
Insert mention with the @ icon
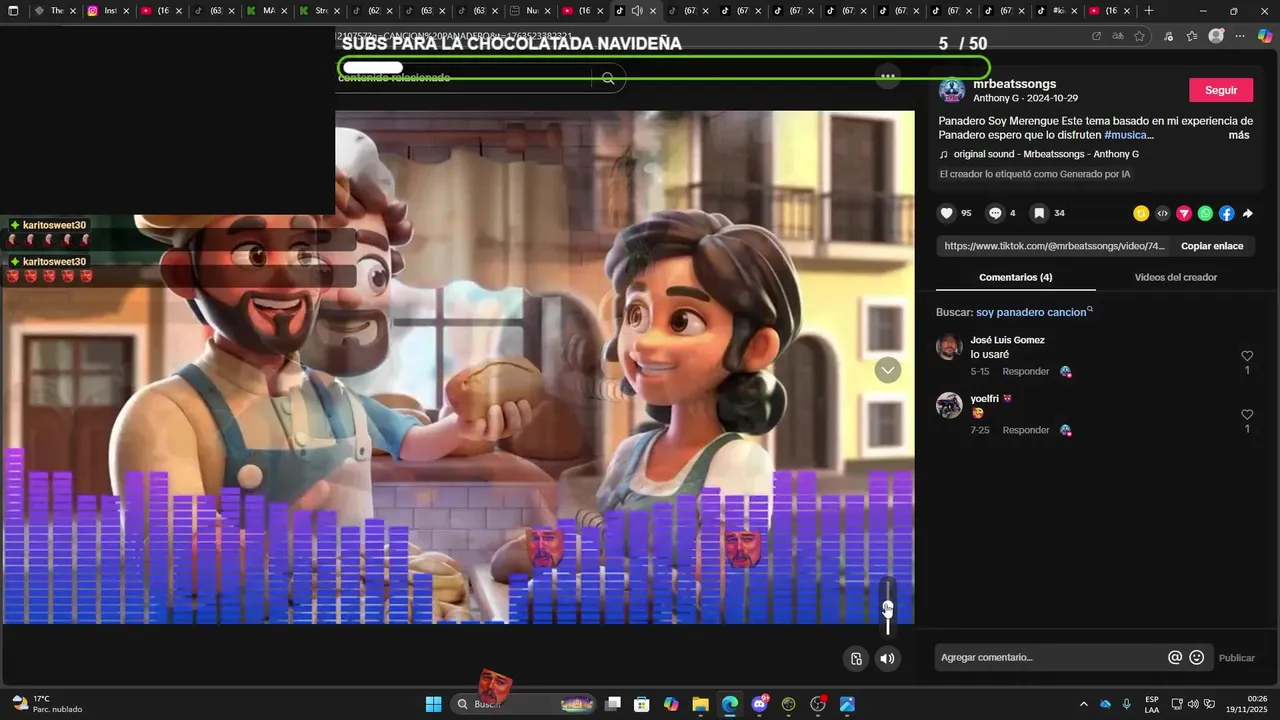coord(1175,657)
